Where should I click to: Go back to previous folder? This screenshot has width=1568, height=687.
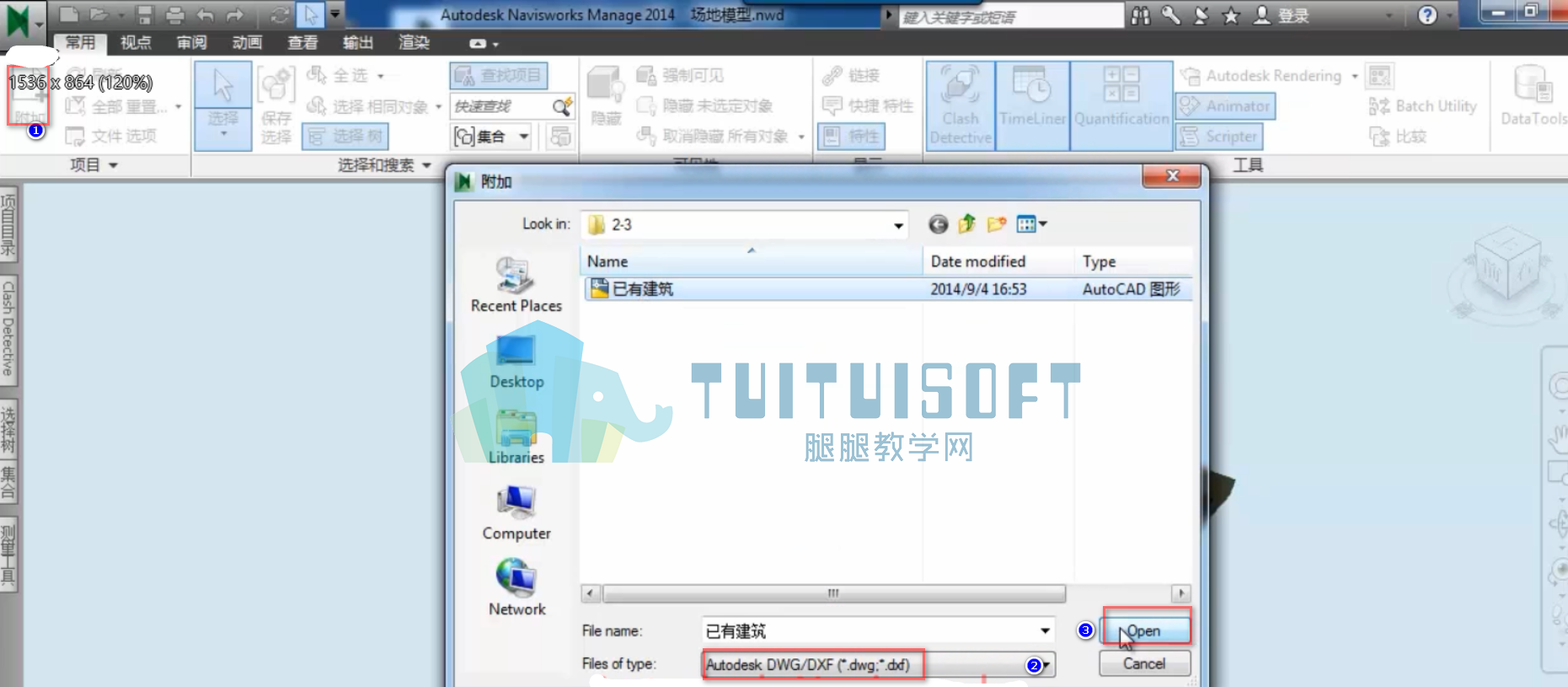click(938, 224)
